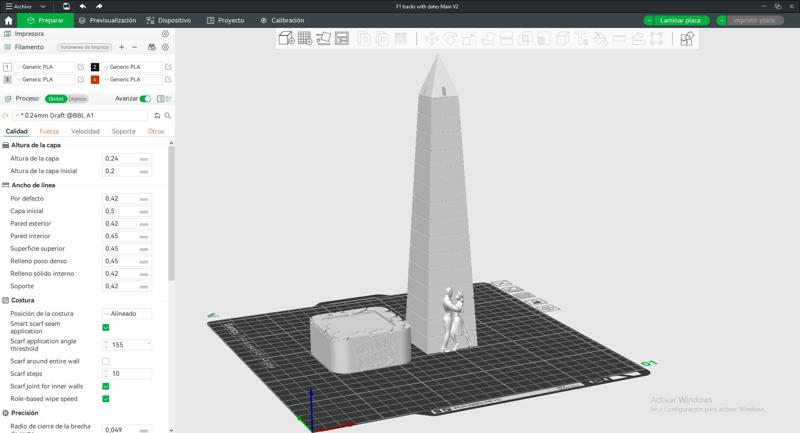Image resolution: width=800 pixels, height=433 pixels.
Task: Go to the Home screen icon
Action: point(8,20)
